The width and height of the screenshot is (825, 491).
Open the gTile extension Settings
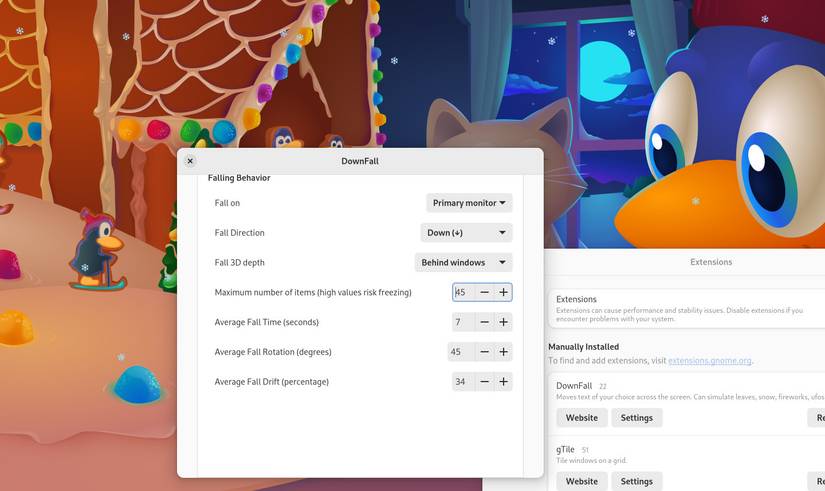pos(637,481)
